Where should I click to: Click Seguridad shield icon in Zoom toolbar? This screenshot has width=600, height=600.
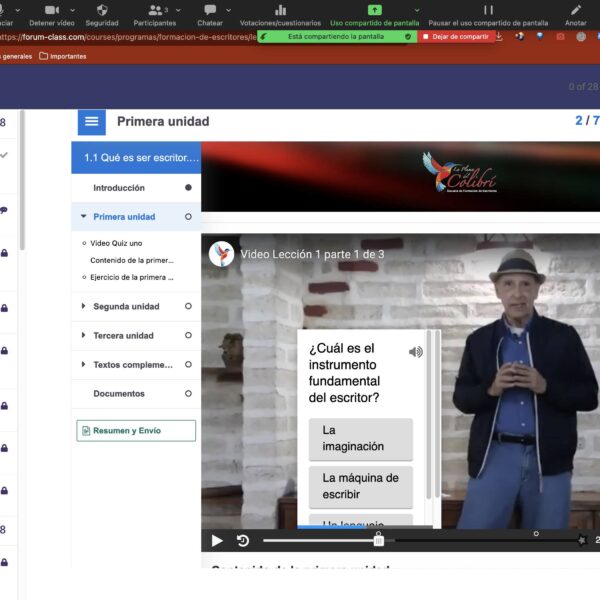[x=101, y=10]
